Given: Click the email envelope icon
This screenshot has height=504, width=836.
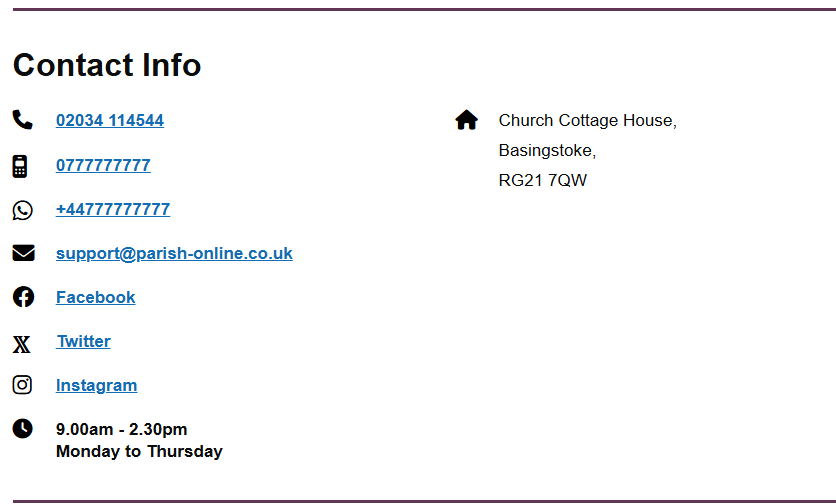Looking at the screenshot, I should [x=23, y=253].
